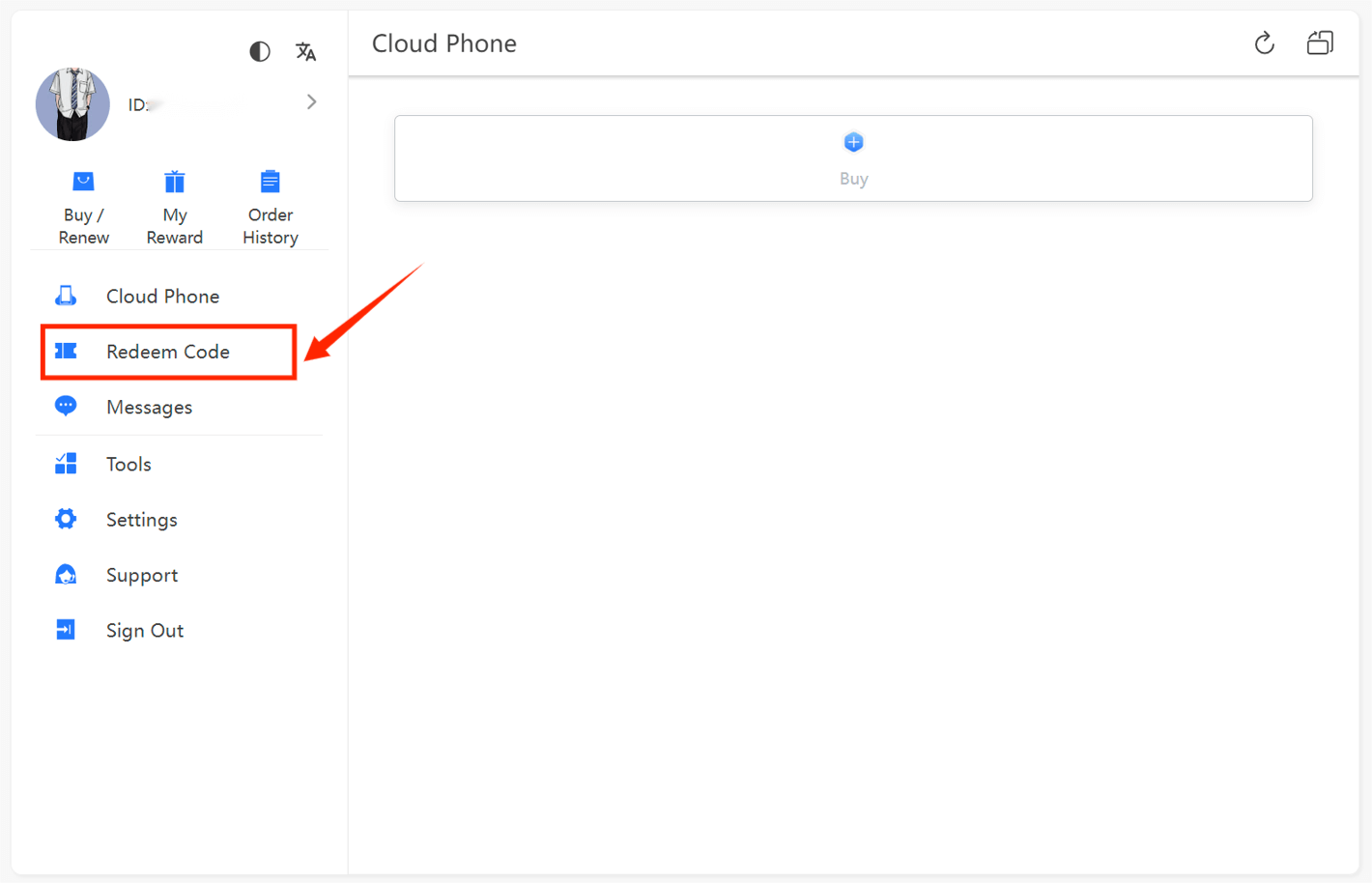This screenshot has width=1372, height=883.
Task: Click the multi-window icon in header
Action: [1320, 43]
